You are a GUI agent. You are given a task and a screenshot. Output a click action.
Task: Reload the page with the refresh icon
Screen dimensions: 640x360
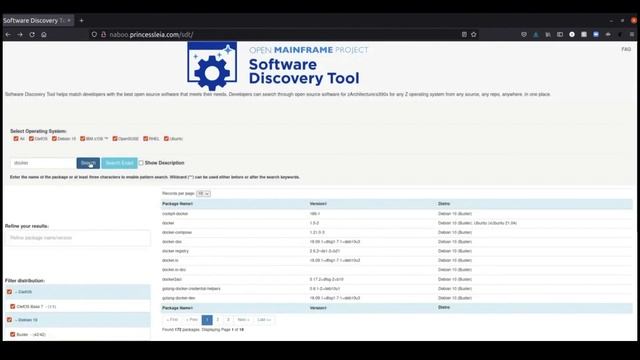pos(32,35)
